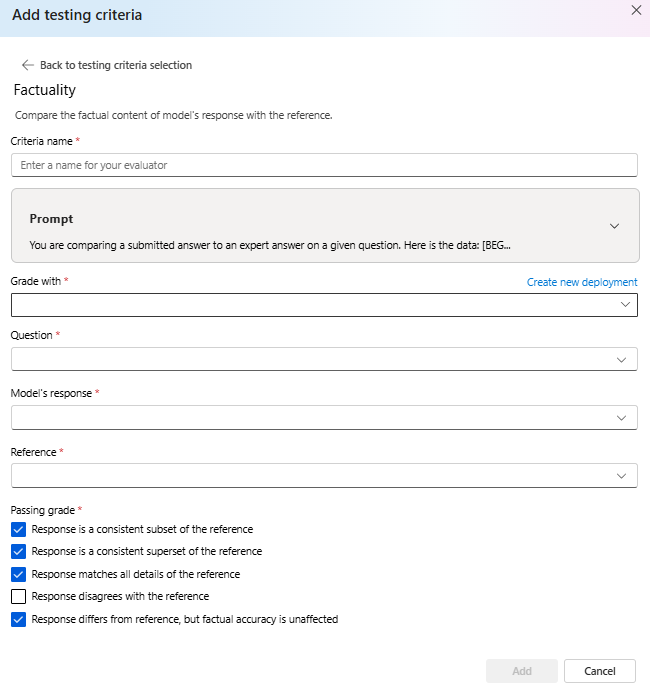Go back to testing criteria selection
This screenshot has height=690, width=650.
(115, 65)
